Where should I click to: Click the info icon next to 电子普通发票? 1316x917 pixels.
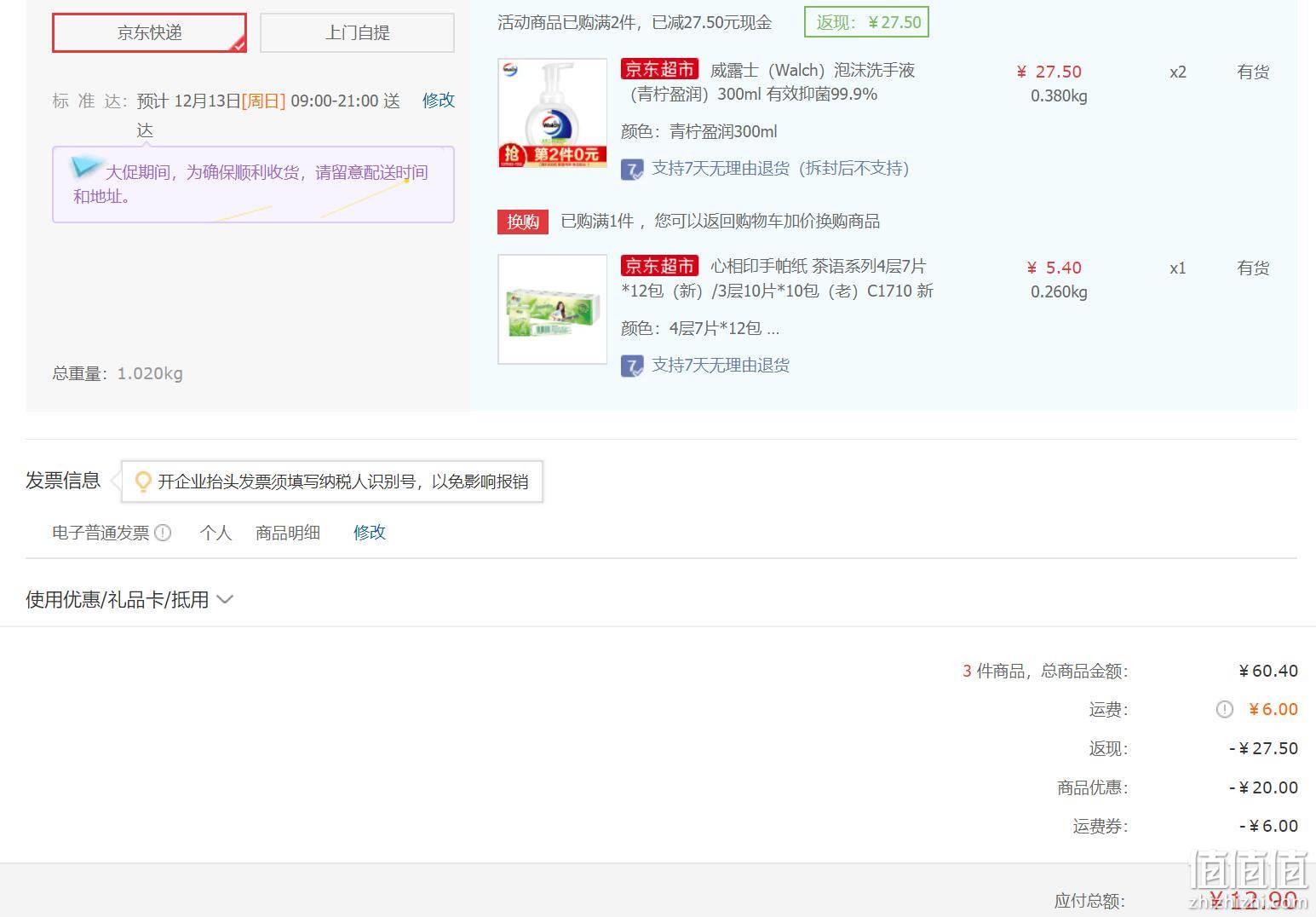coord(163,533)
